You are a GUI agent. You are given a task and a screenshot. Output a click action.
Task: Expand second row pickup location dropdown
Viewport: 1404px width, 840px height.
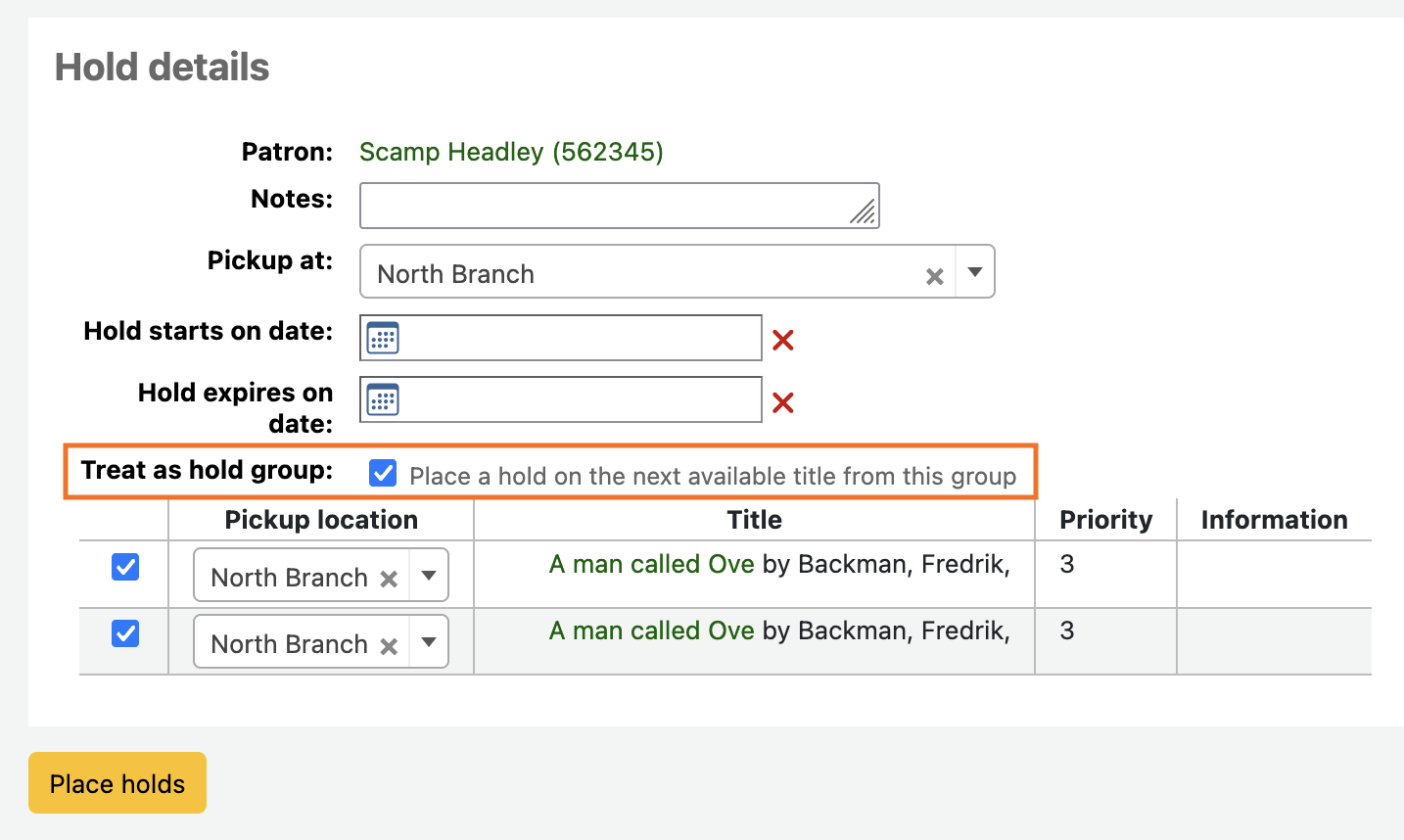click(x=429, y=642)
